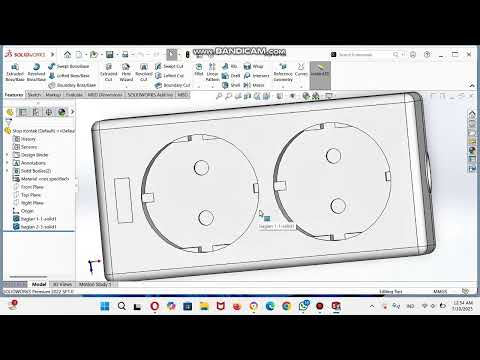Open Reference Geometry tool
The width and height of the screenshot is (480, 360).
(283, 72)
